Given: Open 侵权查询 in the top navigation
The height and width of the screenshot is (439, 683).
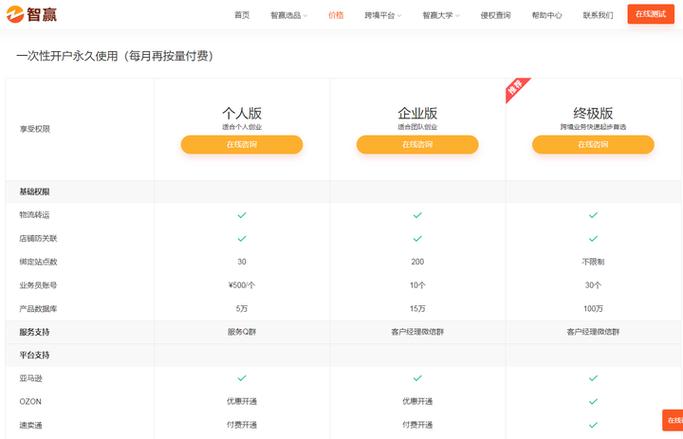Looking at the screenshot, I should coord(496,15).
